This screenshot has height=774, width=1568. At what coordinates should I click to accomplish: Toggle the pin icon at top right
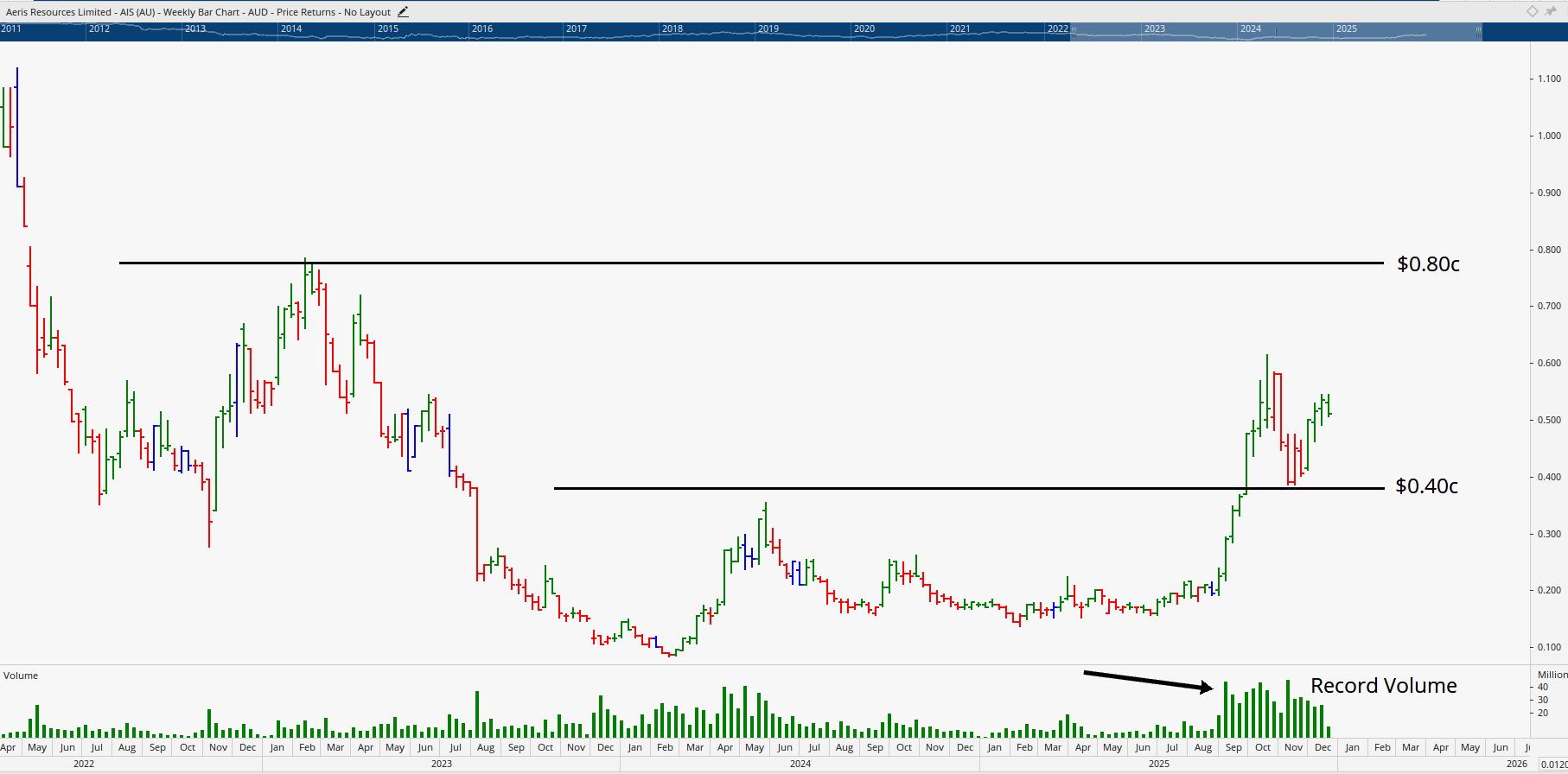(1552, 11)
